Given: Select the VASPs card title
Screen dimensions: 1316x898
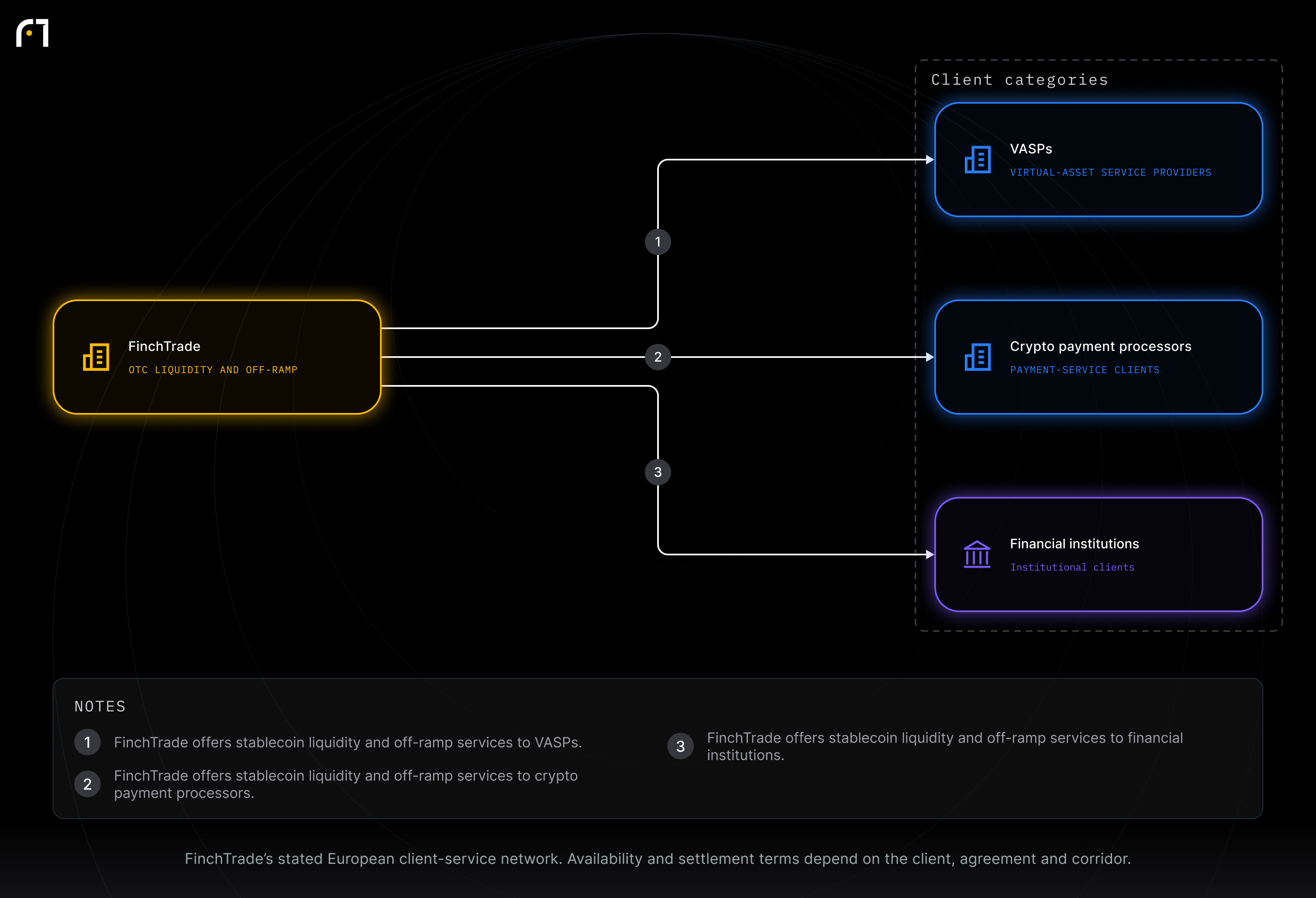Looking at the screenshot, I should point(1031,149).
